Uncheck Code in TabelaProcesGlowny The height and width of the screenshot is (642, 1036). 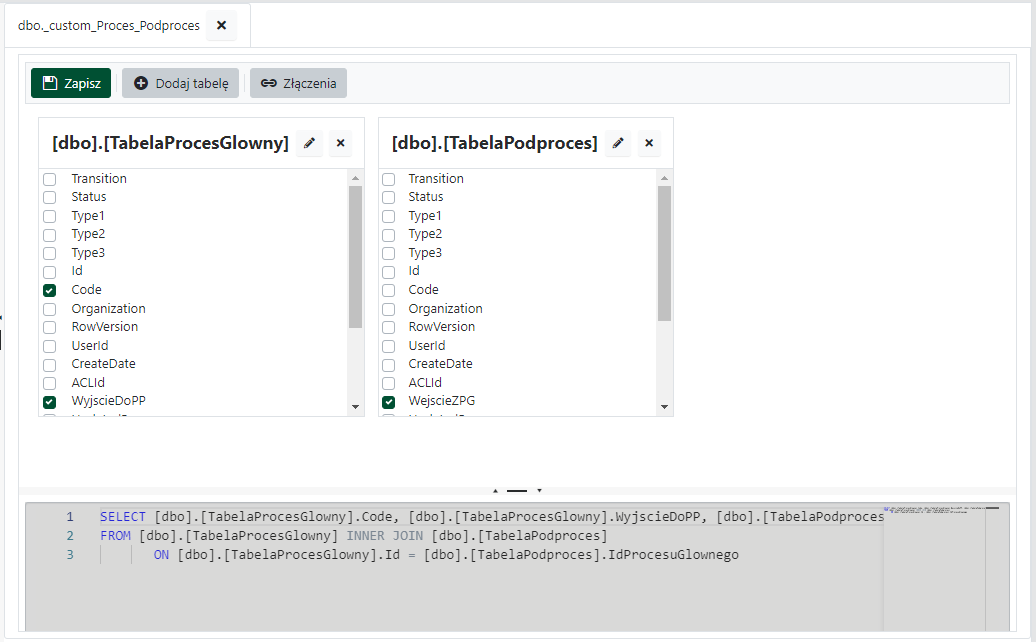pos(49,290)
